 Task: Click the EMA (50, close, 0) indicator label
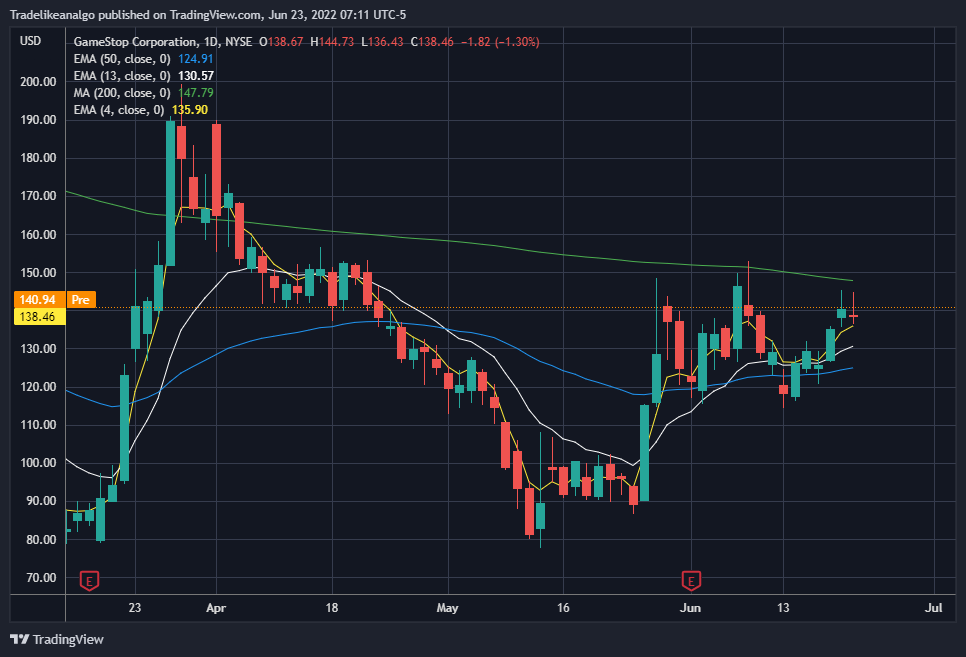point(122,59)
